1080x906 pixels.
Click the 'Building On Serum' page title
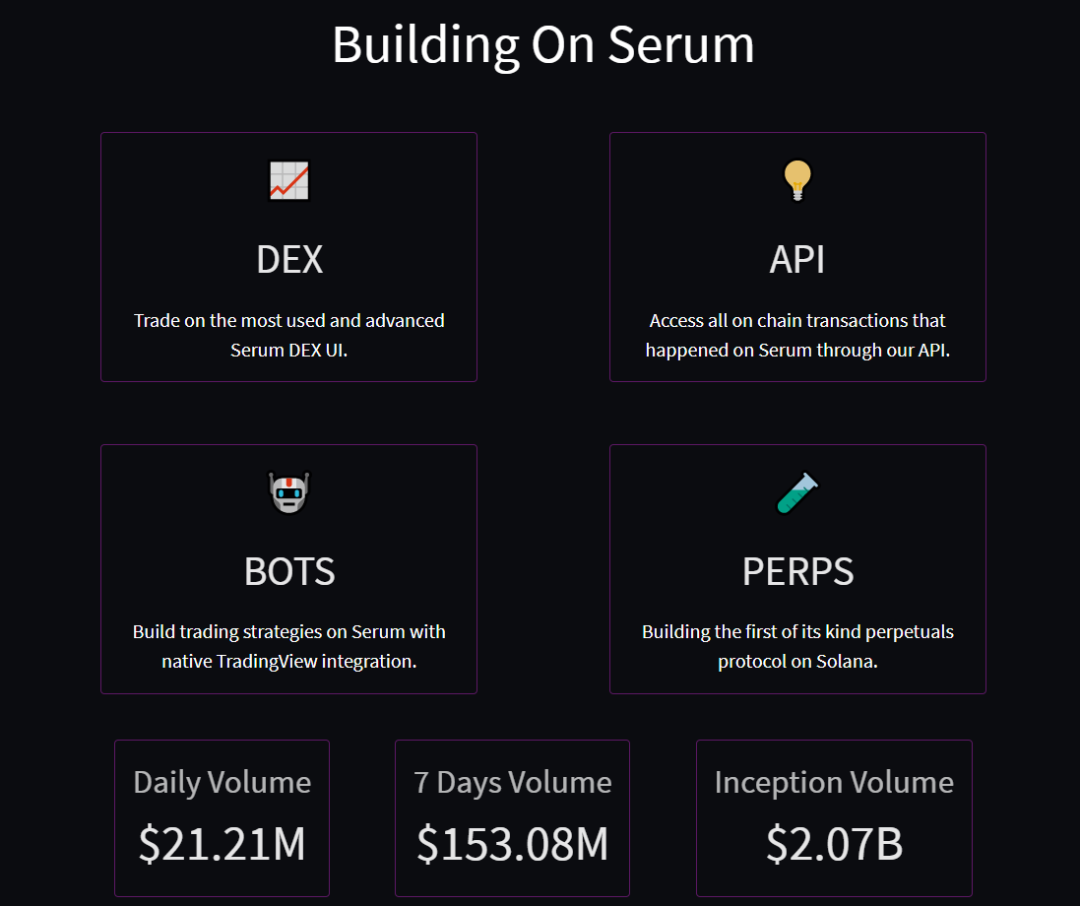tap(543, 45)
